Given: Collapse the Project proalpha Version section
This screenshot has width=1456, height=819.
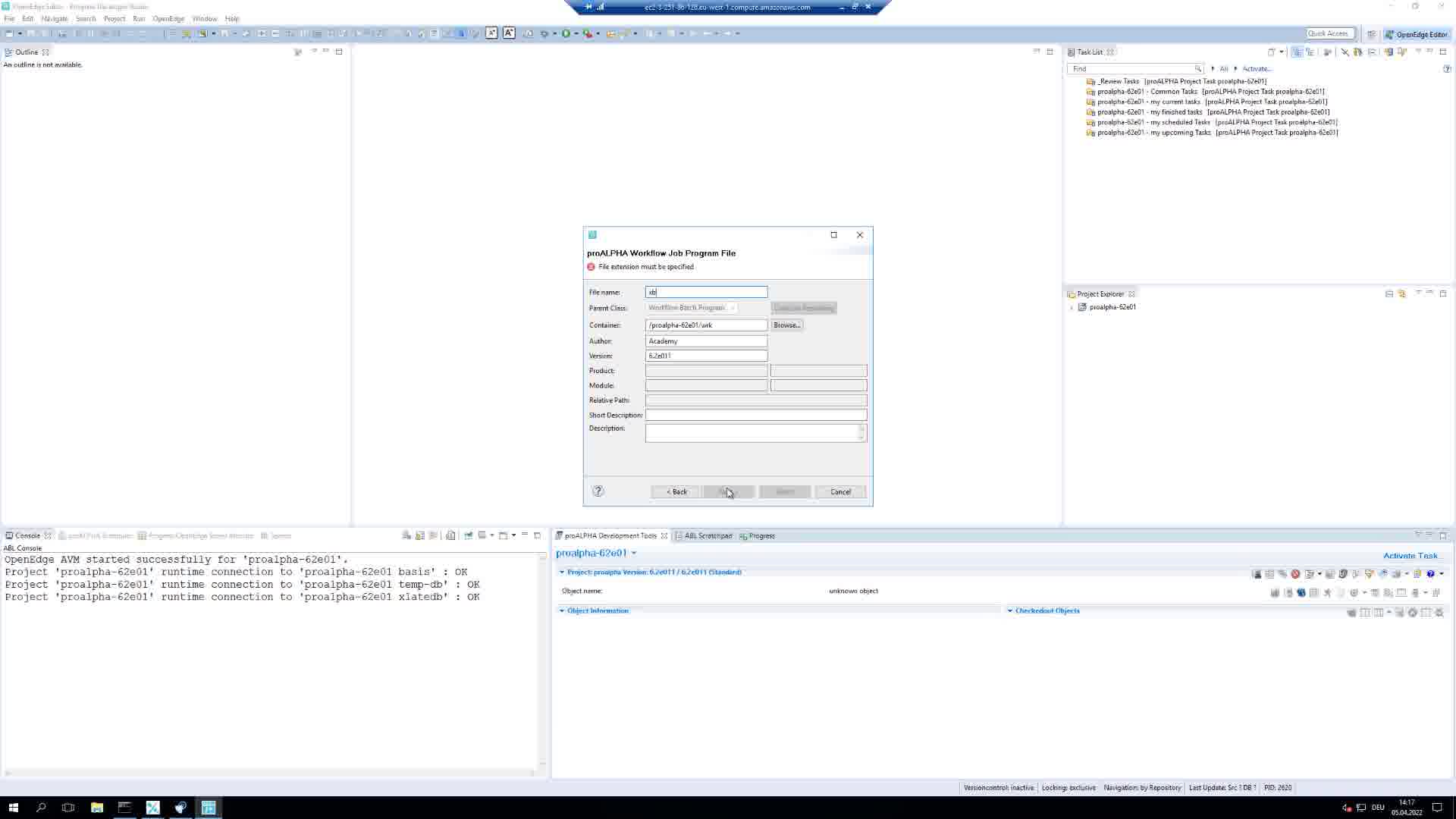Looking at the screenshot, I should (x=562, y=573).
